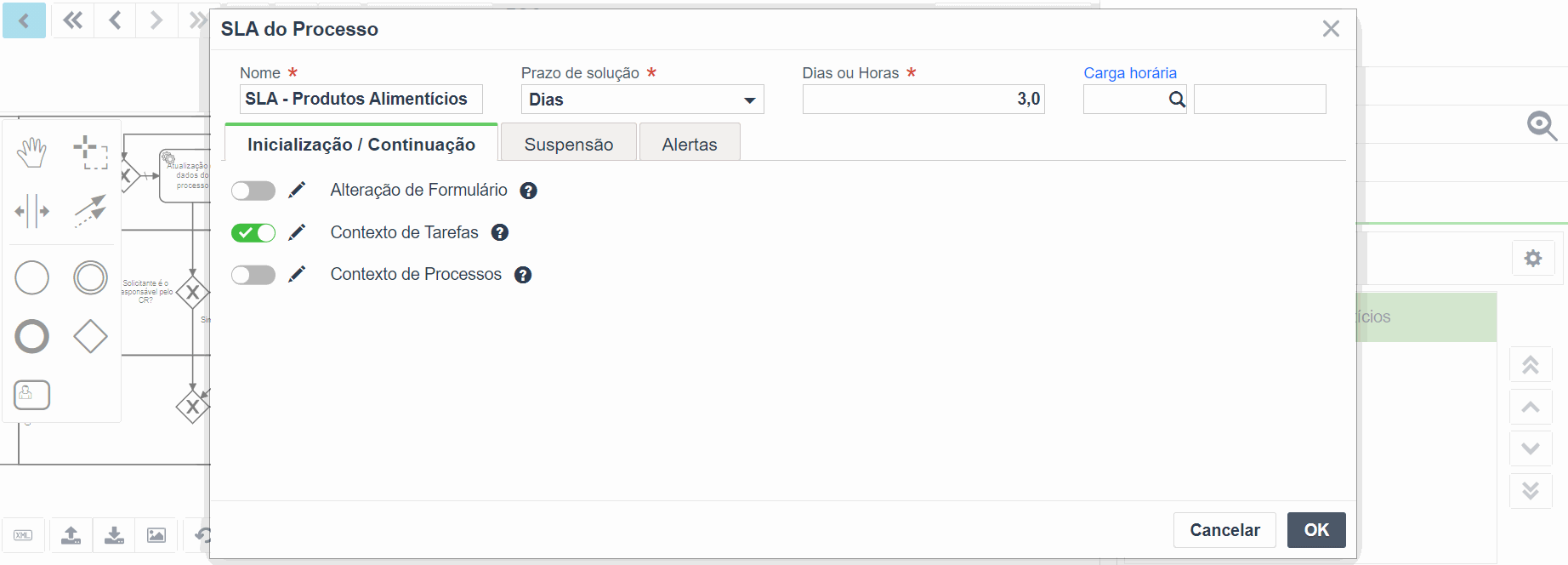The image size is (1568, 565).
Task: Click the scroll-to-bottom double chevron
Action: (1531, 490)
